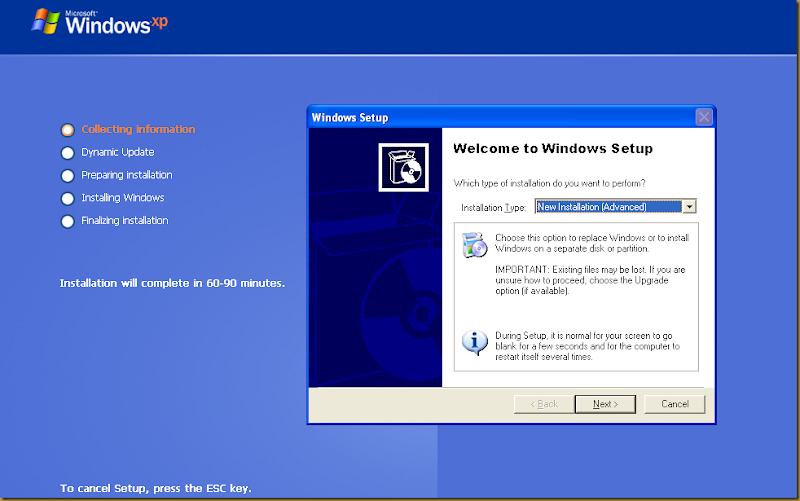This screenshot has height=501, width=800.
Task: Click the 'During Setup, it is normal' note
Action: pos(587,346)
